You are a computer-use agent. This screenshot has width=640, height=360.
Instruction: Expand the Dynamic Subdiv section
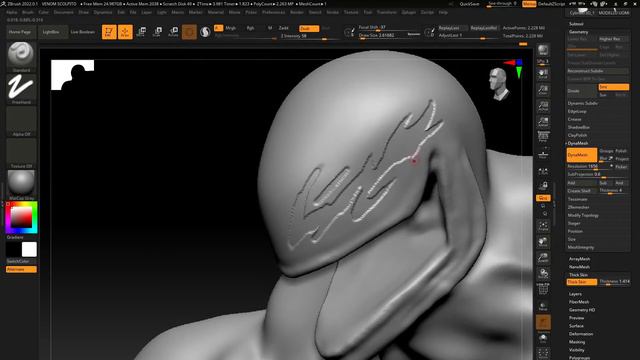point(583,103)
